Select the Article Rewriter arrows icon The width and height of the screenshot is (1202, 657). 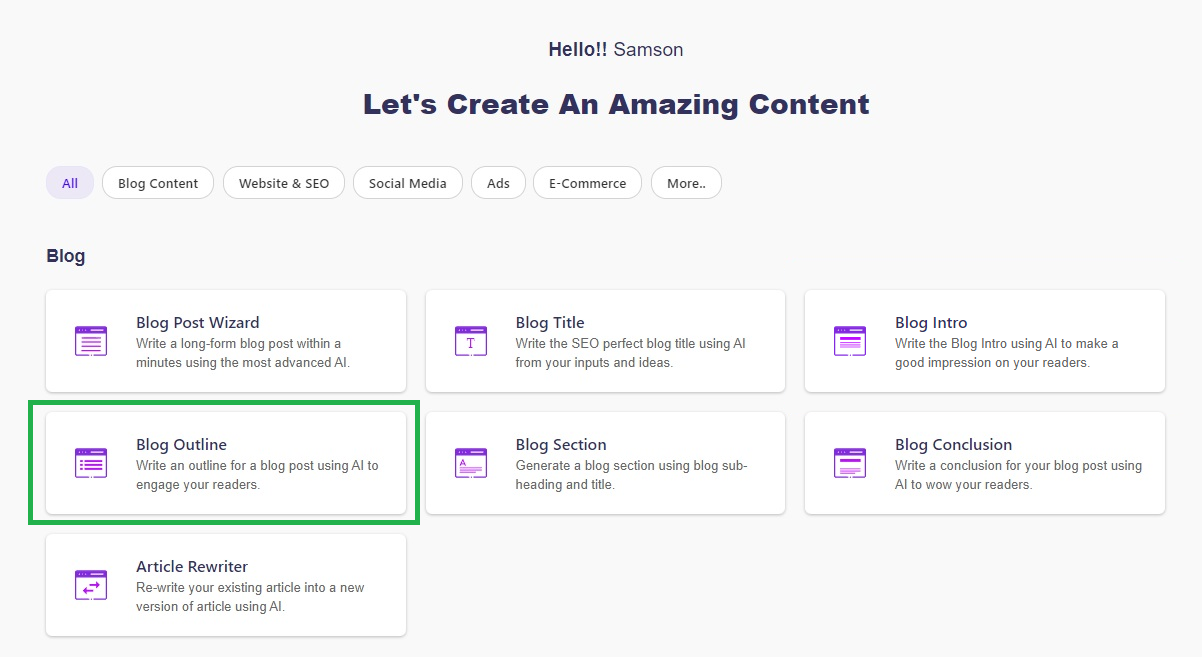pos(91,584)
